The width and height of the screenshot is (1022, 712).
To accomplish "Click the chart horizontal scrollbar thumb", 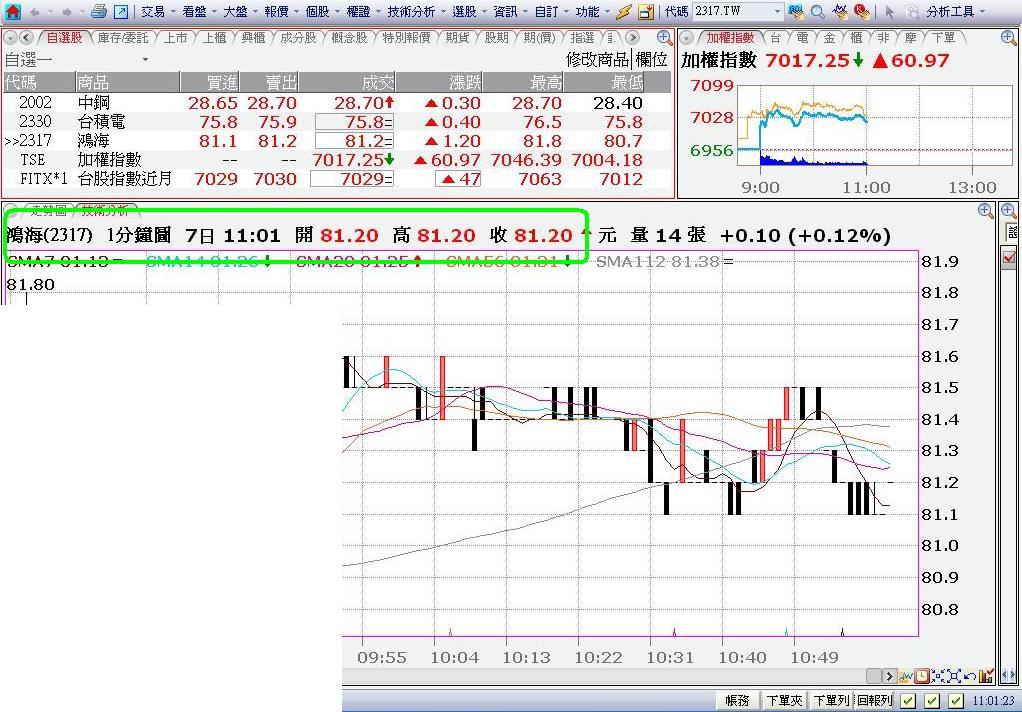I will [x=875, y=676].
